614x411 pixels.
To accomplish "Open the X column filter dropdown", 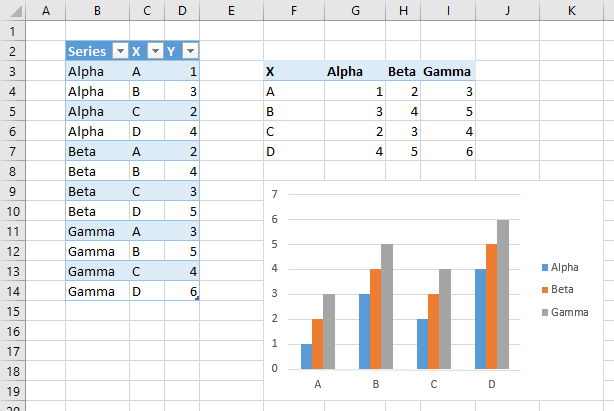I will coord(155,51).
